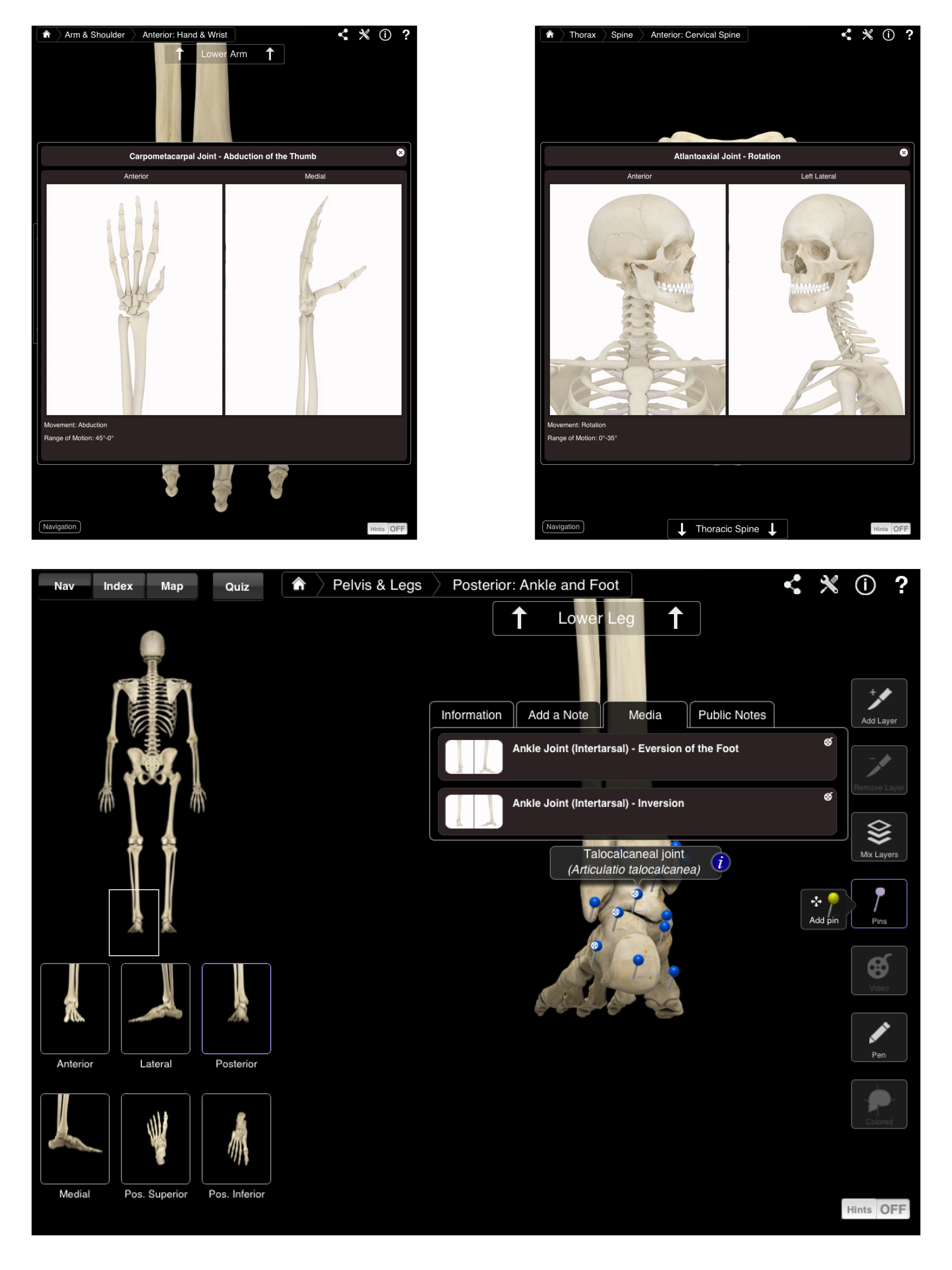952x1270 pixels.
Task: Toggle Hints switch in Cervical Spine screen
Action: [x=890, y=529]
